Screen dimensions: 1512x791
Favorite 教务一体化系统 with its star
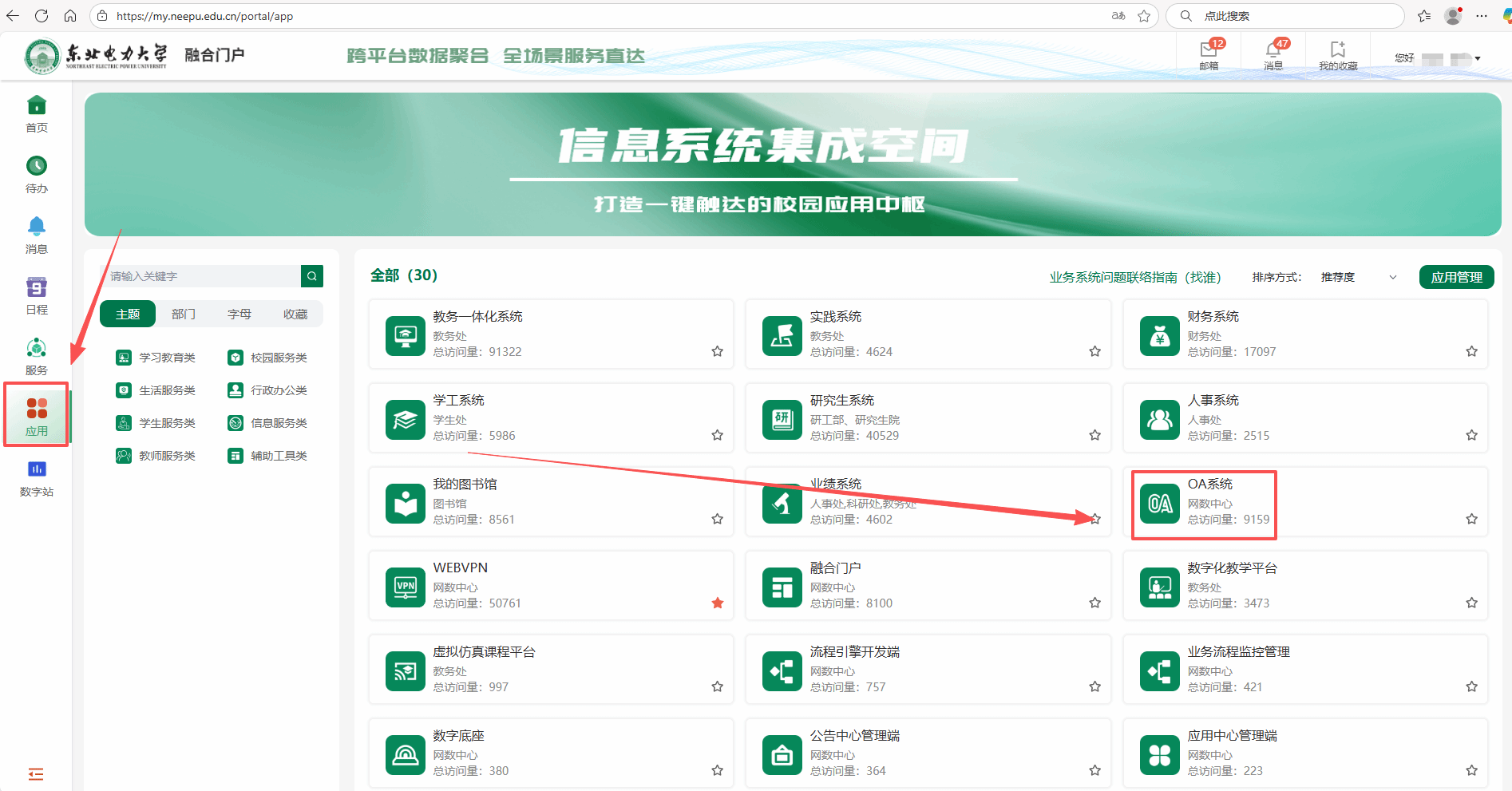(718, 351)
